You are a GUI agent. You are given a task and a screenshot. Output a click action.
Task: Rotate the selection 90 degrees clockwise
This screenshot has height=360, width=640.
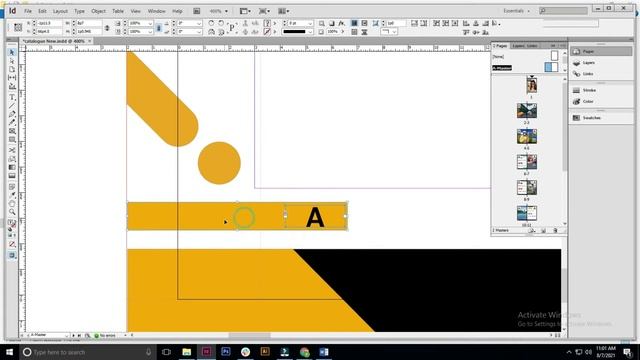[211, 23]
